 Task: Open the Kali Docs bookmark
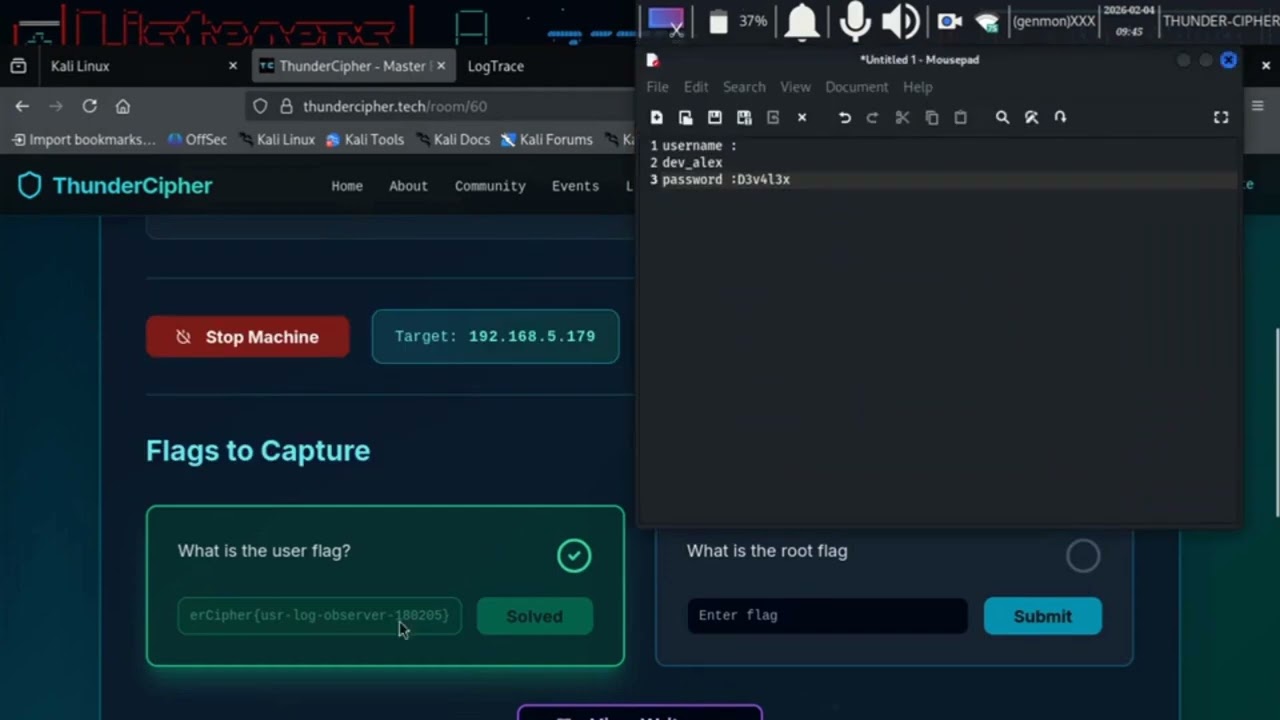pyautogui.click(x=453, y=140)
